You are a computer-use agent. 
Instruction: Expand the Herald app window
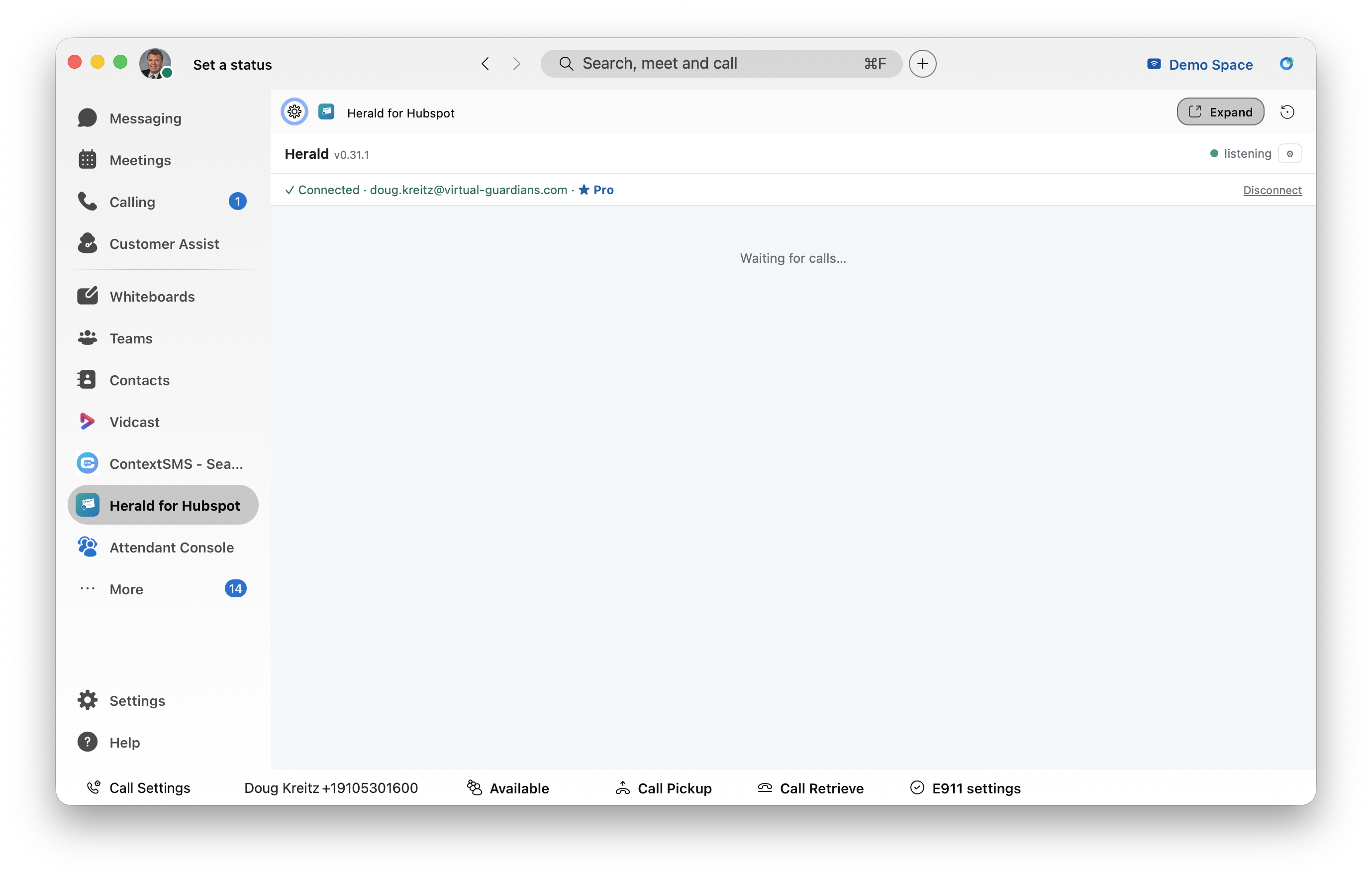1220,112
